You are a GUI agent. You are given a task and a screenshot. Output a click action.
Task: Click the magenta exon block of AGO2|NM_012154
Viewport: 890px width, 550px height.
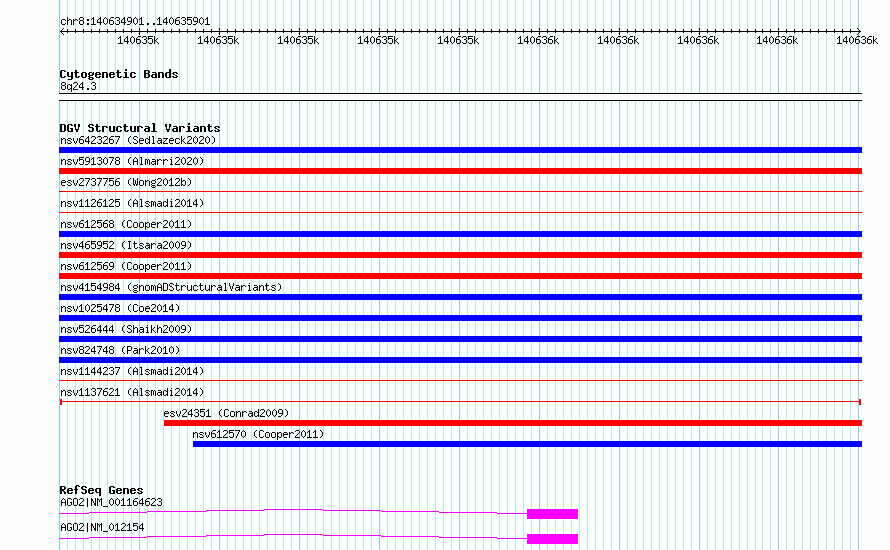552,539
